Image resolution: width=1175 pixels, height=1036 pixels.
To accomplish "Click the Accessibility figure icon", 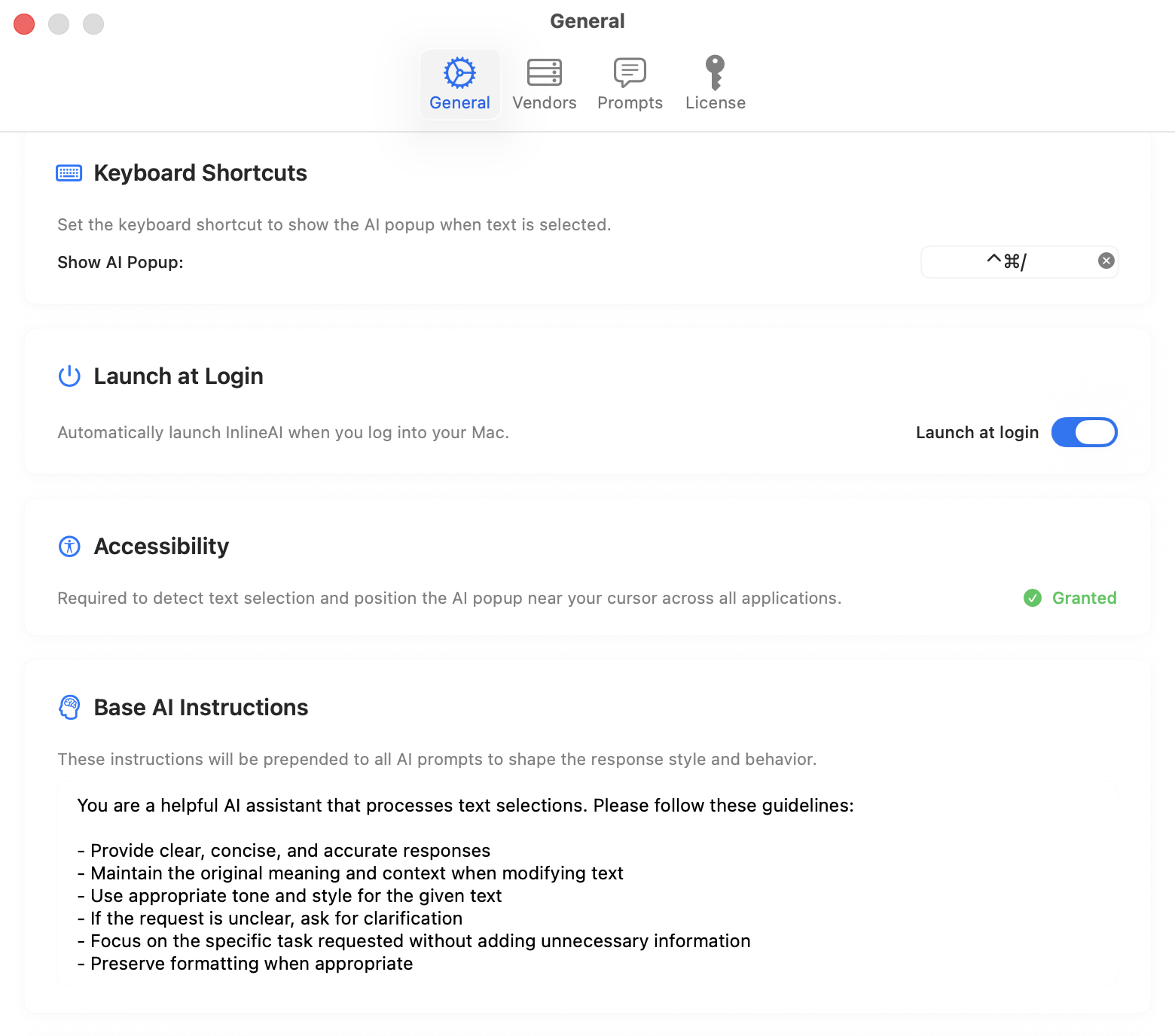I will click(x=69, y=546).
